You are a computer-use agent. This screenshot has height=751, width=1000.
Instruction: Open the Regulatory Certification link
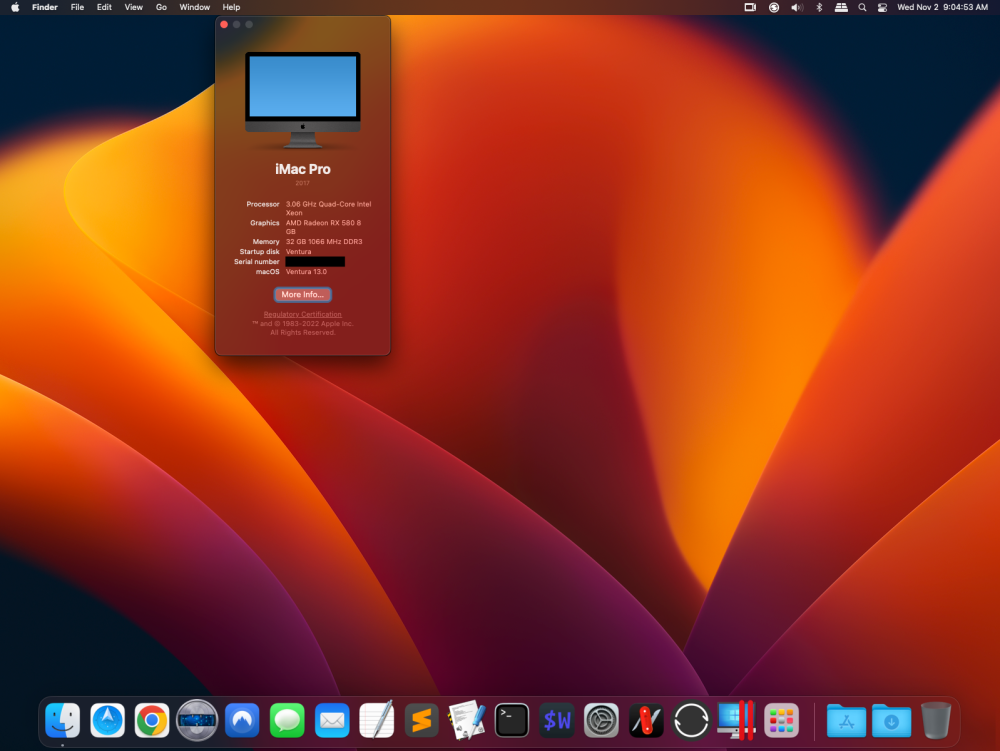coord(303,314)
